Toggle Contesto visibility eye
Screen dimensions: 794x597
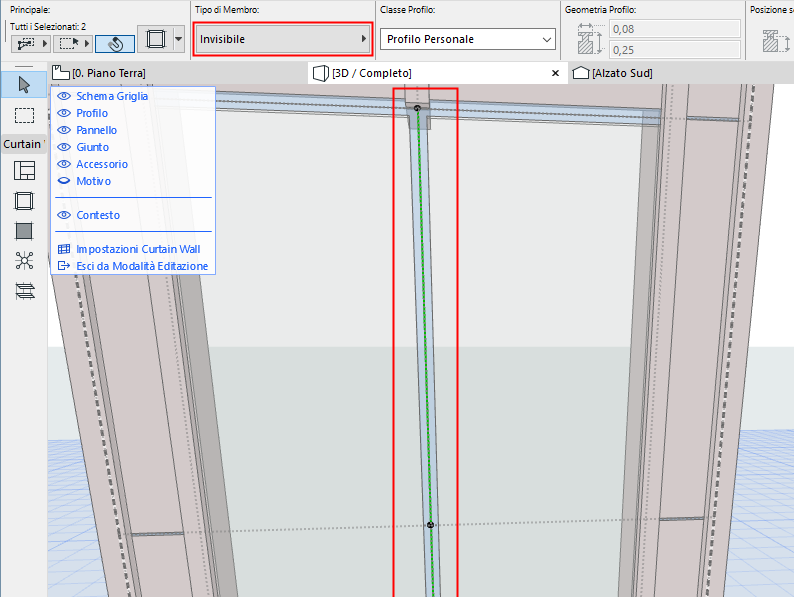click(x=64, y=215)
